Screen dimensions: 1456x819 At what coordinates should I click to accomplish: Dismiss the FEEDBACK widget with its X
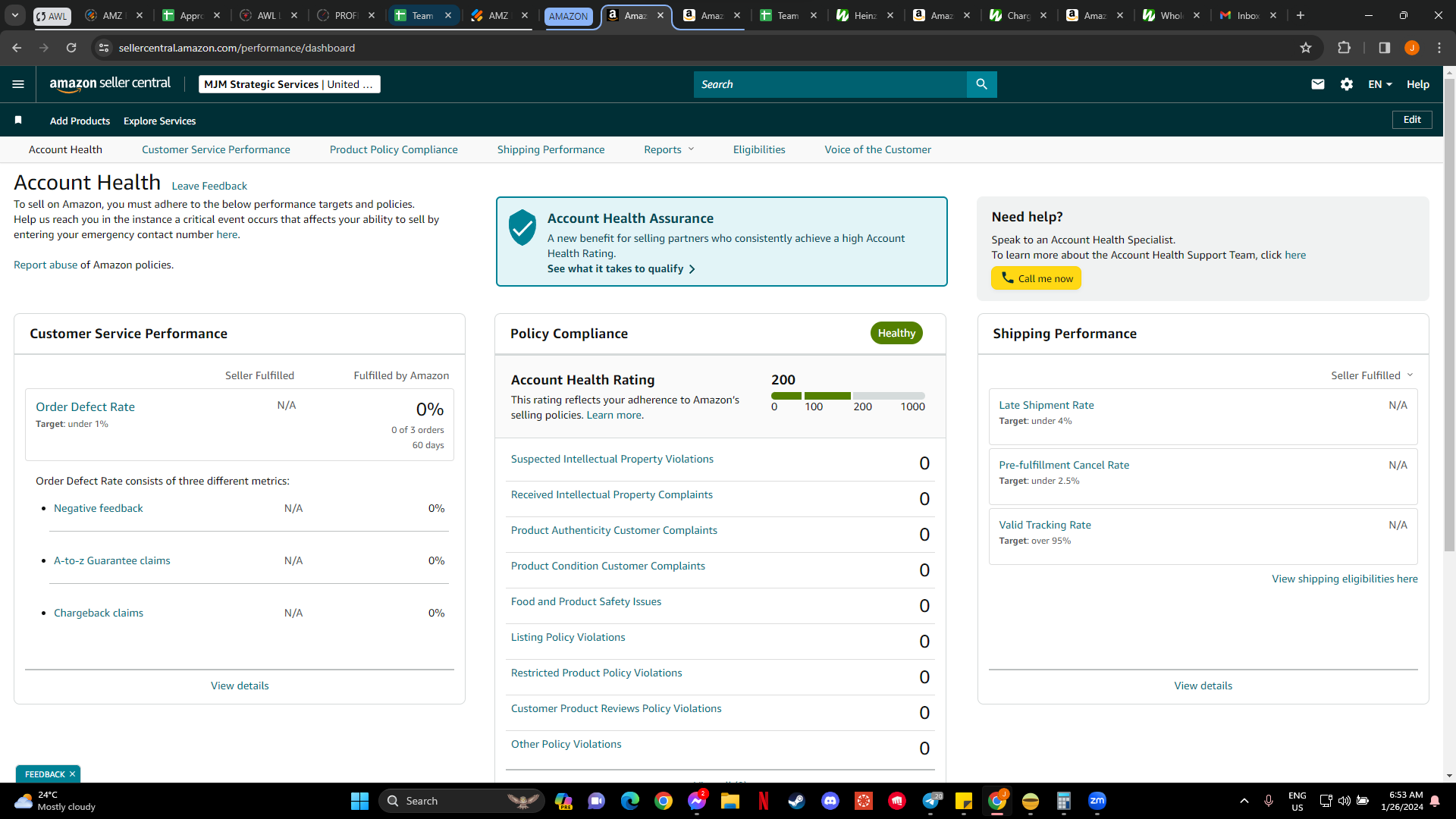(x=72, y=774)
